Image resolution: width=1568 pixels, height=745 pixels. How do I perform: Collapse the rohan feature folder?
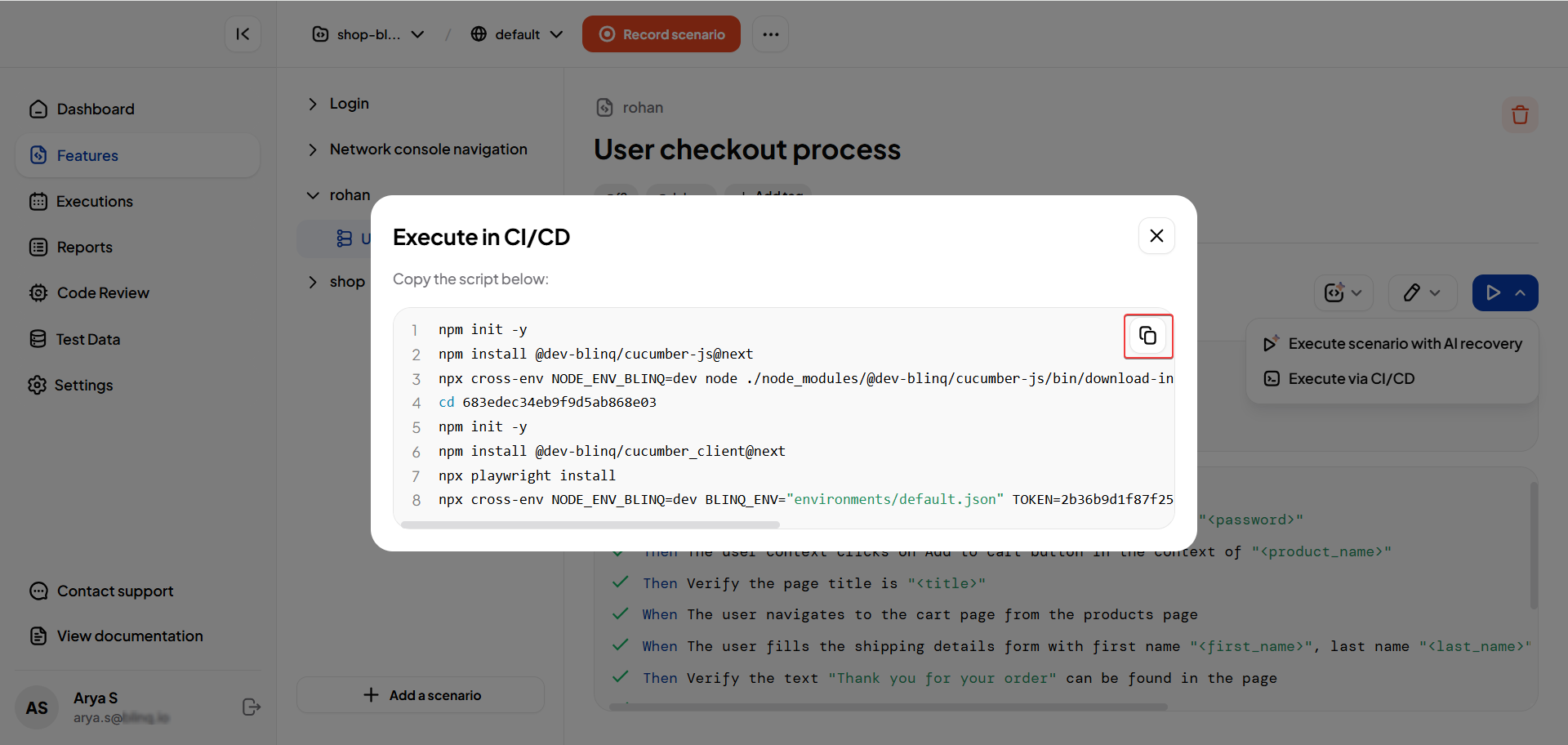click(x=313, y=195)
